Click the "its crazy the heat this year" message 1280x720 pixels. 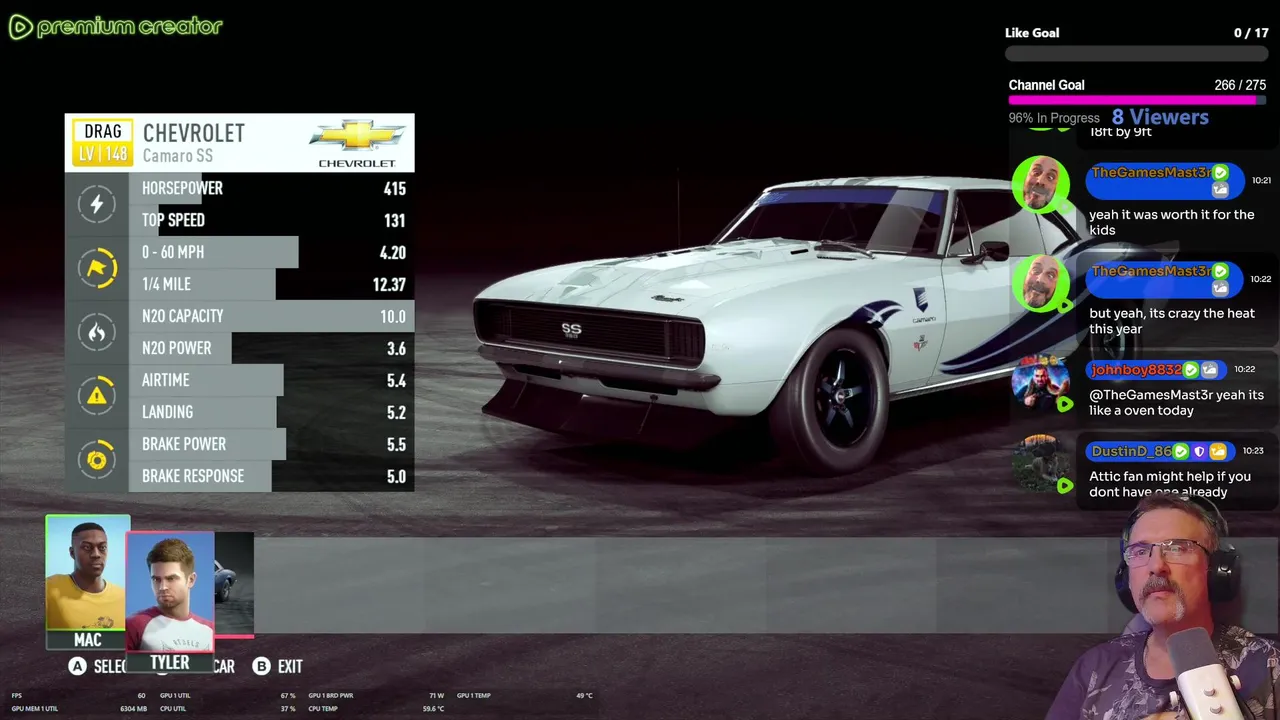(x=1172, y=321)
